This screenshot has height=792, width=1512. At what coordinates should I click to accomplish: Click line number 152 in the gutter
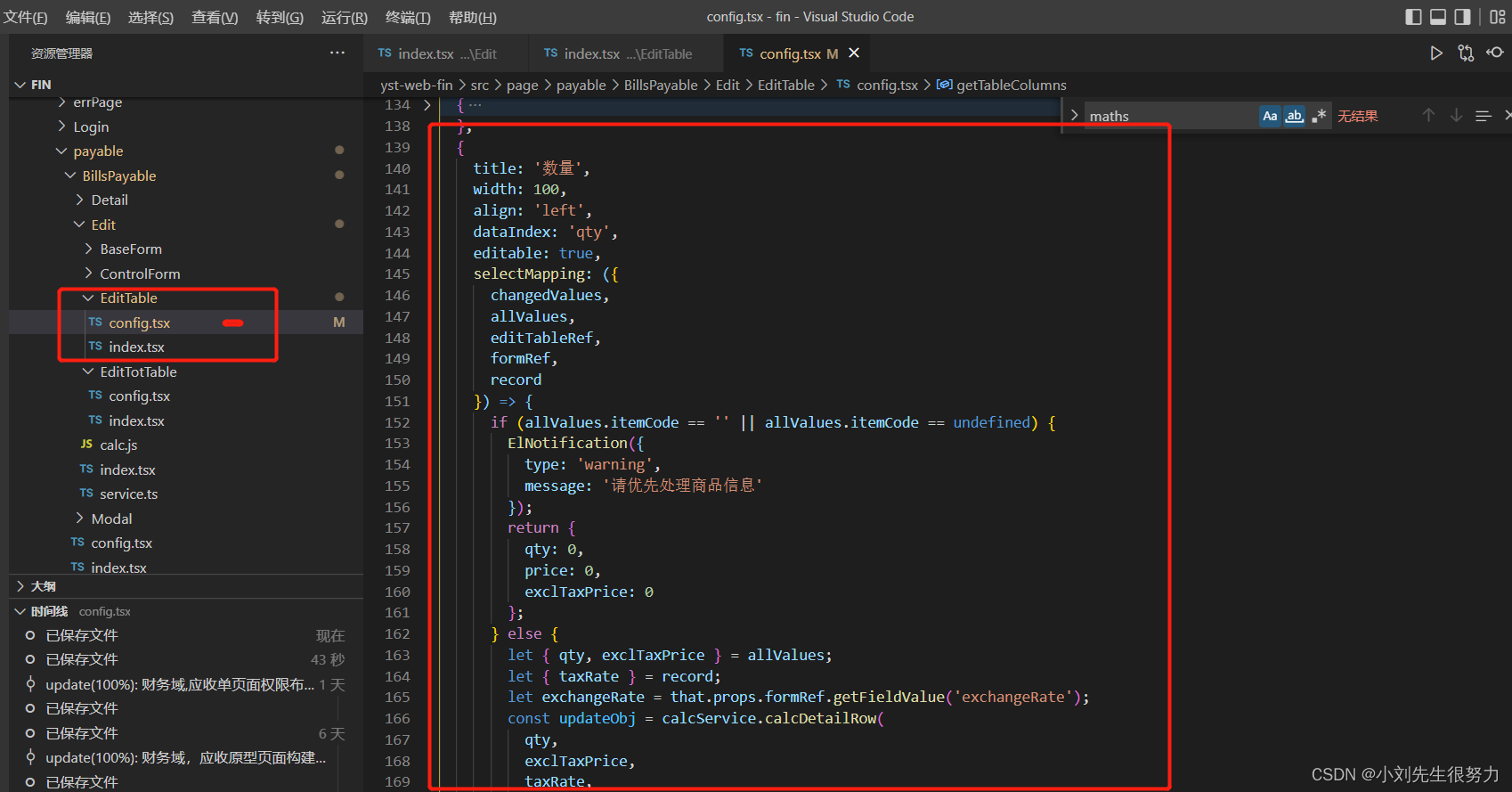397,422
